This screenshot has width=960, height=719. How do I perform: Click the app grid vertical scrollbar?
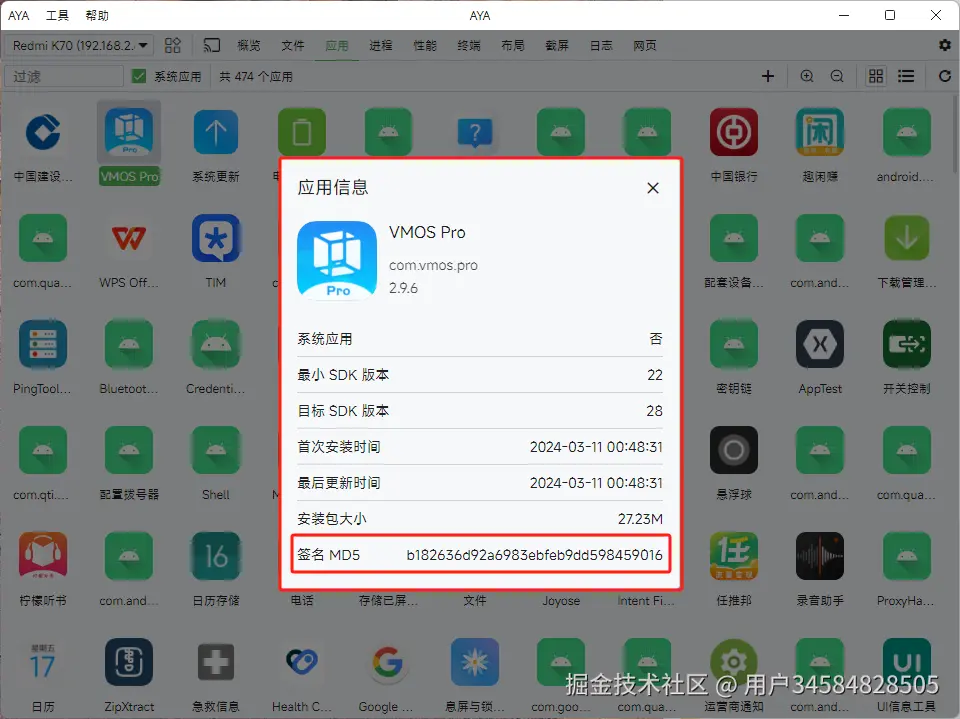pyautogui.click(x=955, y=132)
